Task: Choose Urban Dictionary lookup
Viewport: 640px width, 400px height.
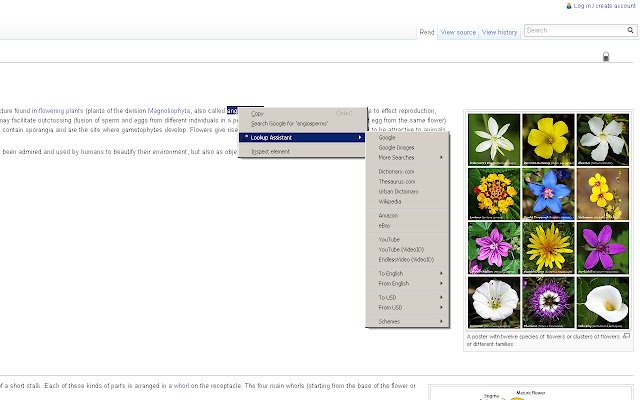Action: 407,191
